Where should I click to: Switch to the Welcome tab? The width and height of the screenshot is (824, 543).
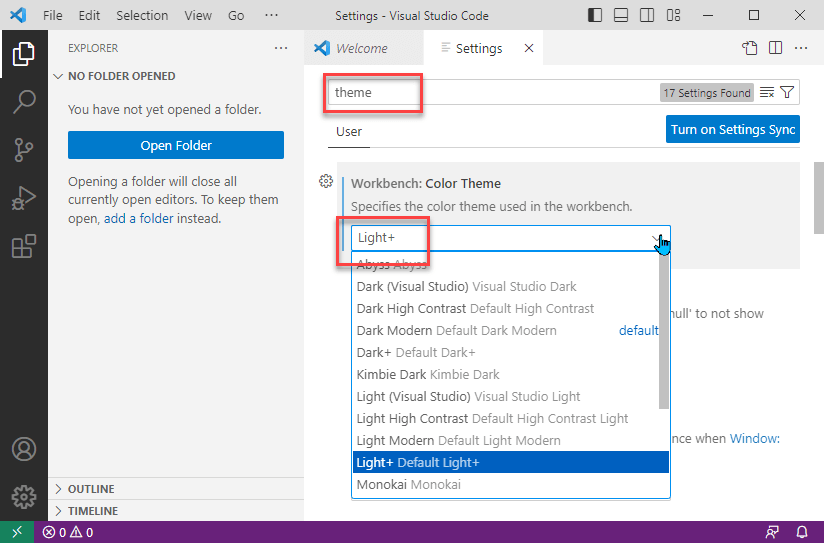[361, 48]
